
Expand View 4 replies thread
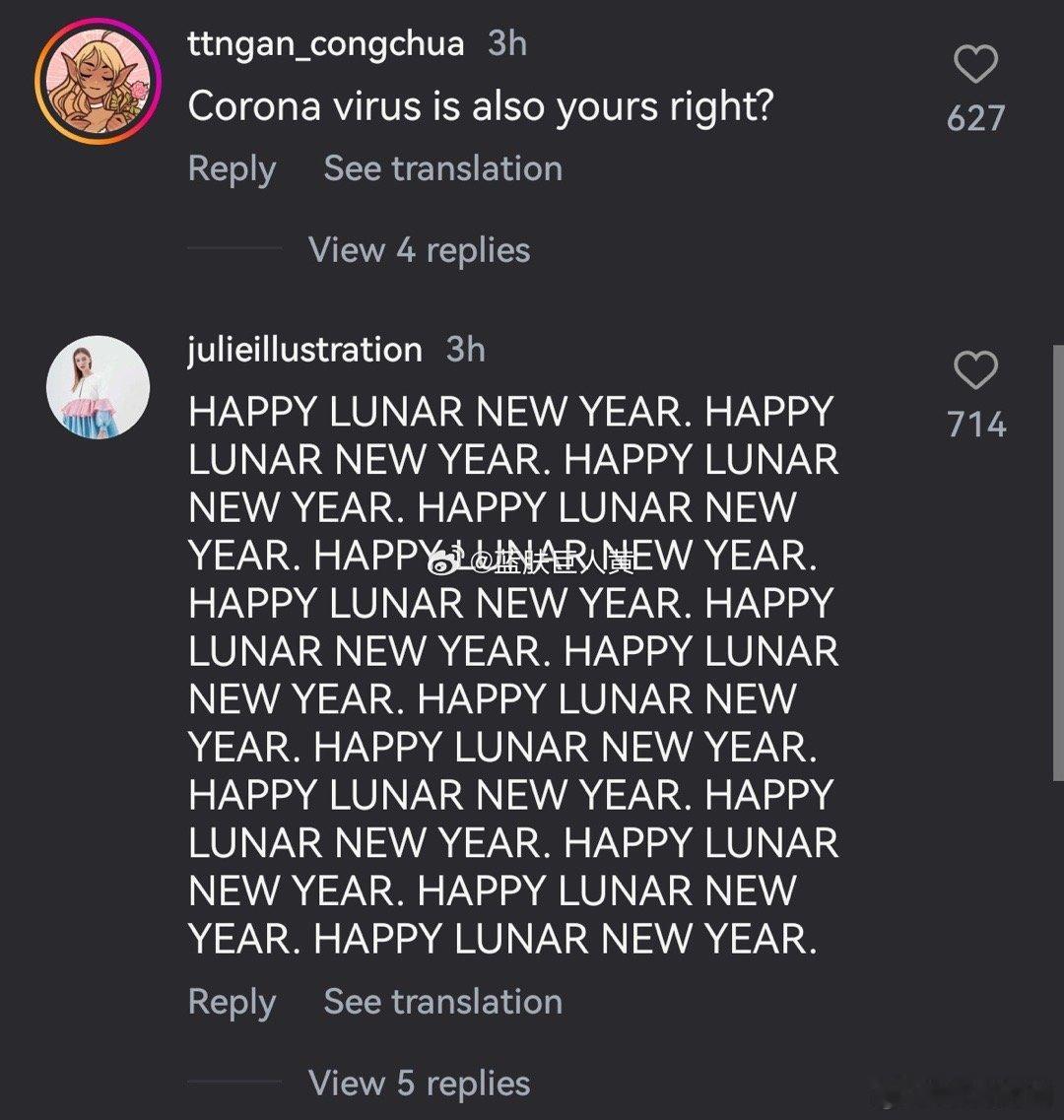coord(419,250)
